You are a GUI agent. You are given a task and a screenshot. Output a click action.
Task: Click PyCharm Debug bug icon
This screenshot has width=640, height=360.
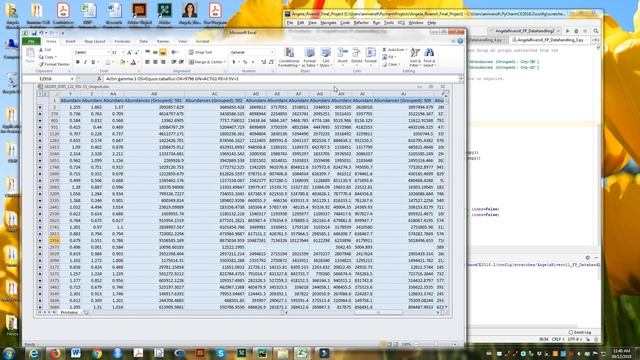click(576, 31)
